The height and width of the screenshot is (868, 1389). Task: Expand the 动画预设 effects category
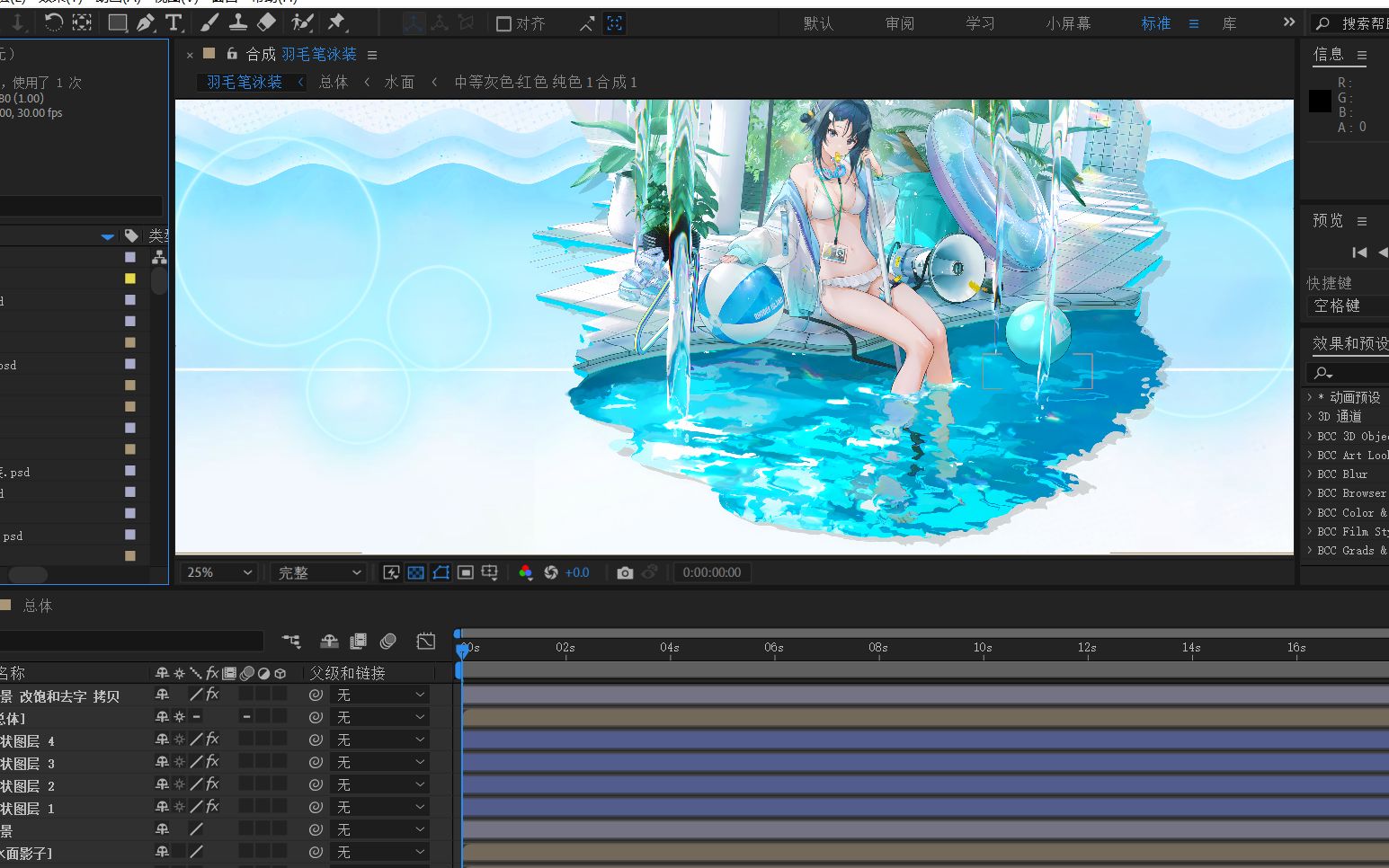tap(1309, 396)
